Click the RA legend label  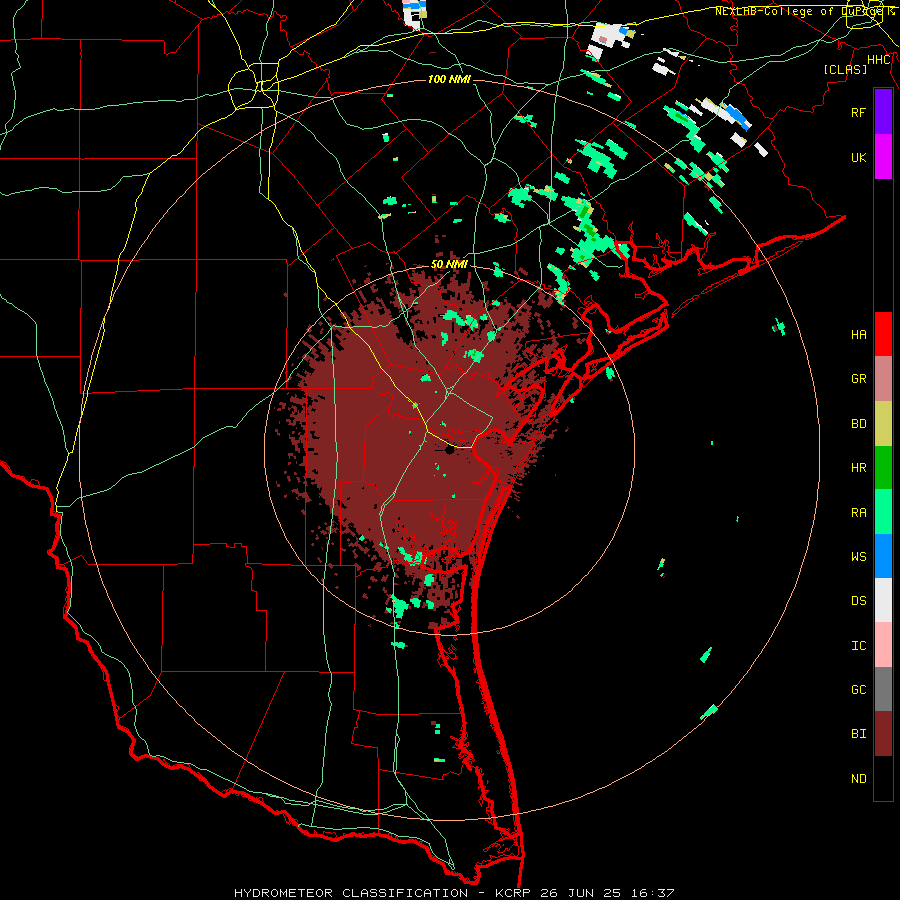[x=859, y=513]
